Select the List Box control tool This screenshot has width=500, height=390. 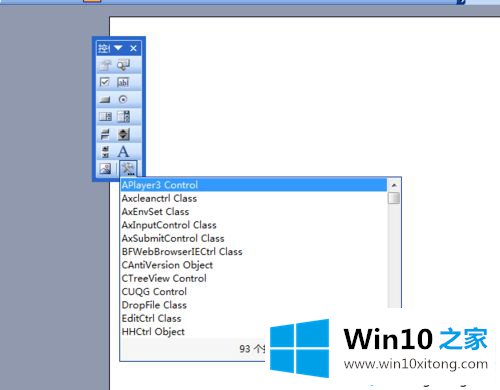(x=105, y=117)
